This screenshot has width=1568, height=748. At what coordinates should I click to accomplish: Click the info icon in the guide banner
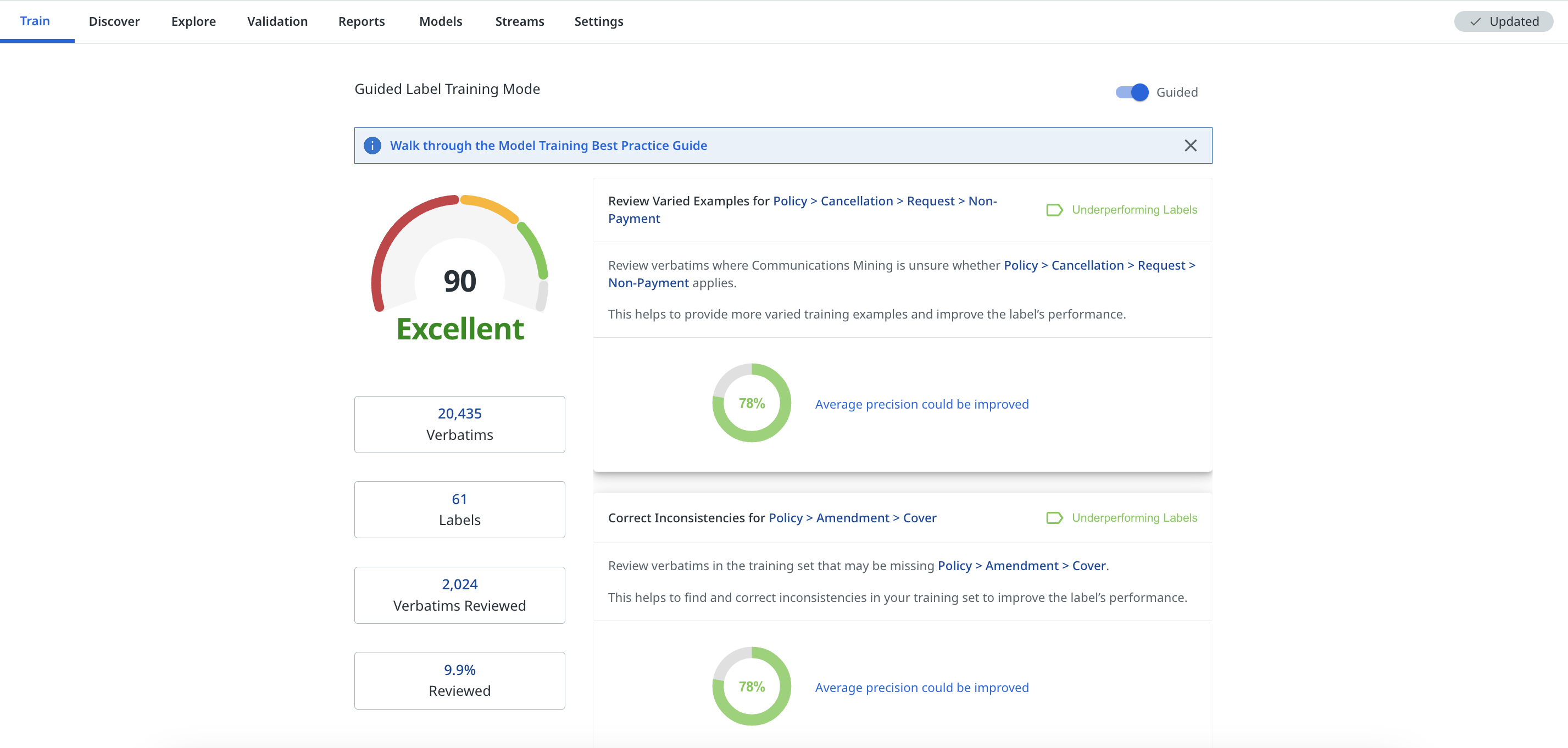coord(372,146)
